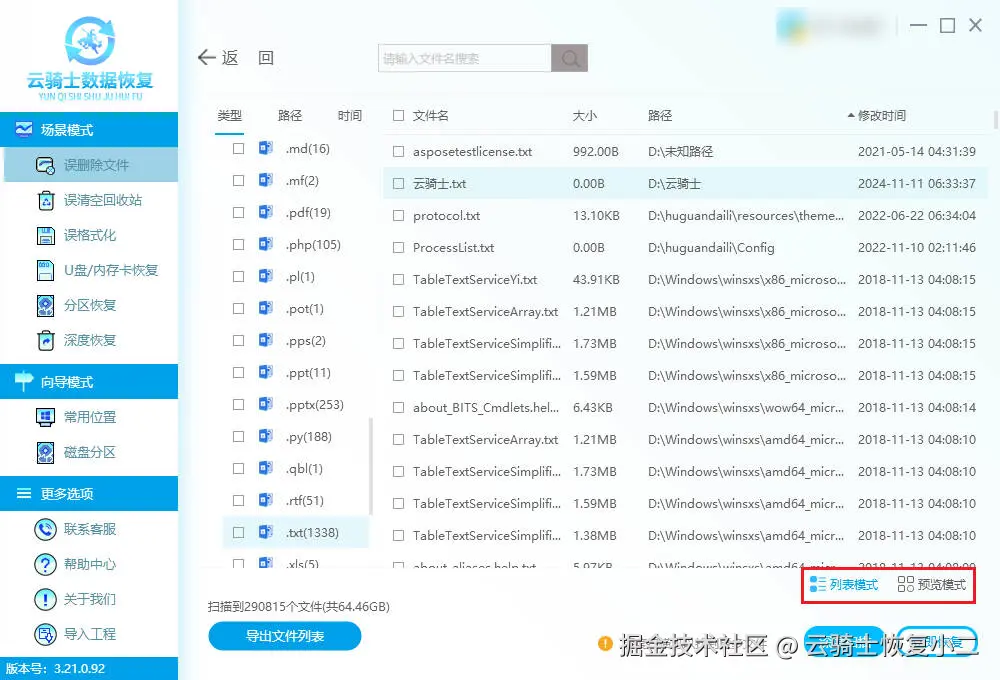This screenshot has height=680, width=1000.
Task: Check the .txt(1338) type checkbox
Action: pyautogui.click(x=239, y=532)
